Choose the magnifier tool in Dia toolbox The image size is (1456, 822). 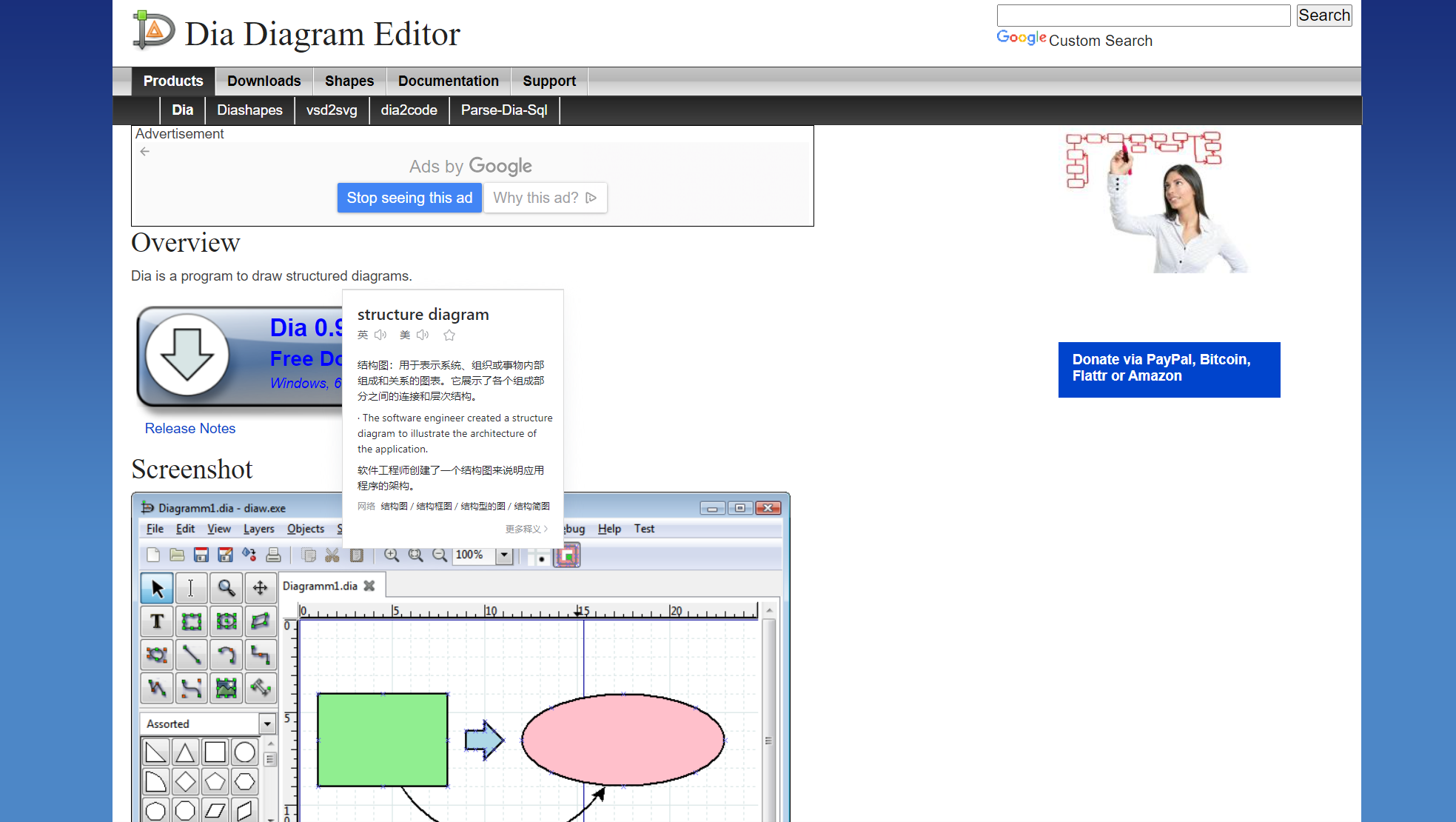pos(226,588)
